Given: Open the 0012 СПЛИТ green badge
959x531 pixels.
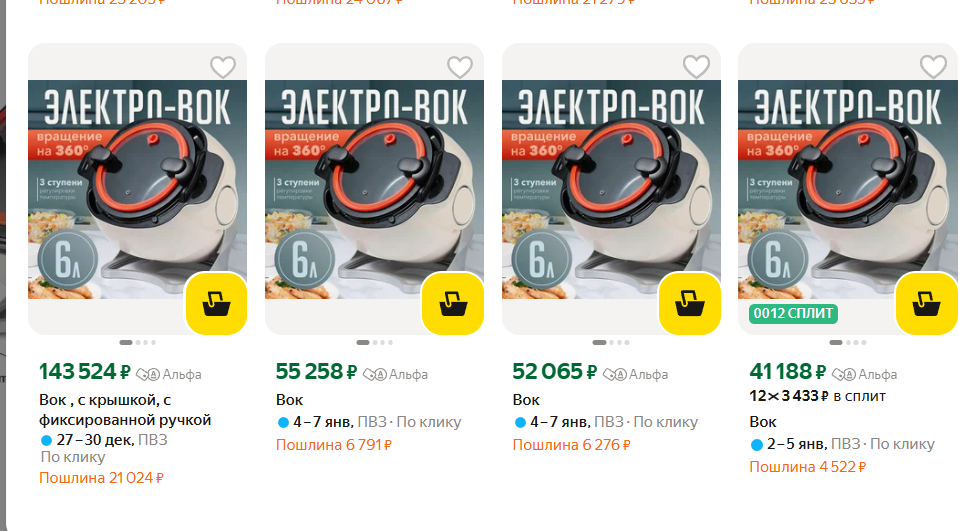Looking at the screenshot, I should coord(793,314).
